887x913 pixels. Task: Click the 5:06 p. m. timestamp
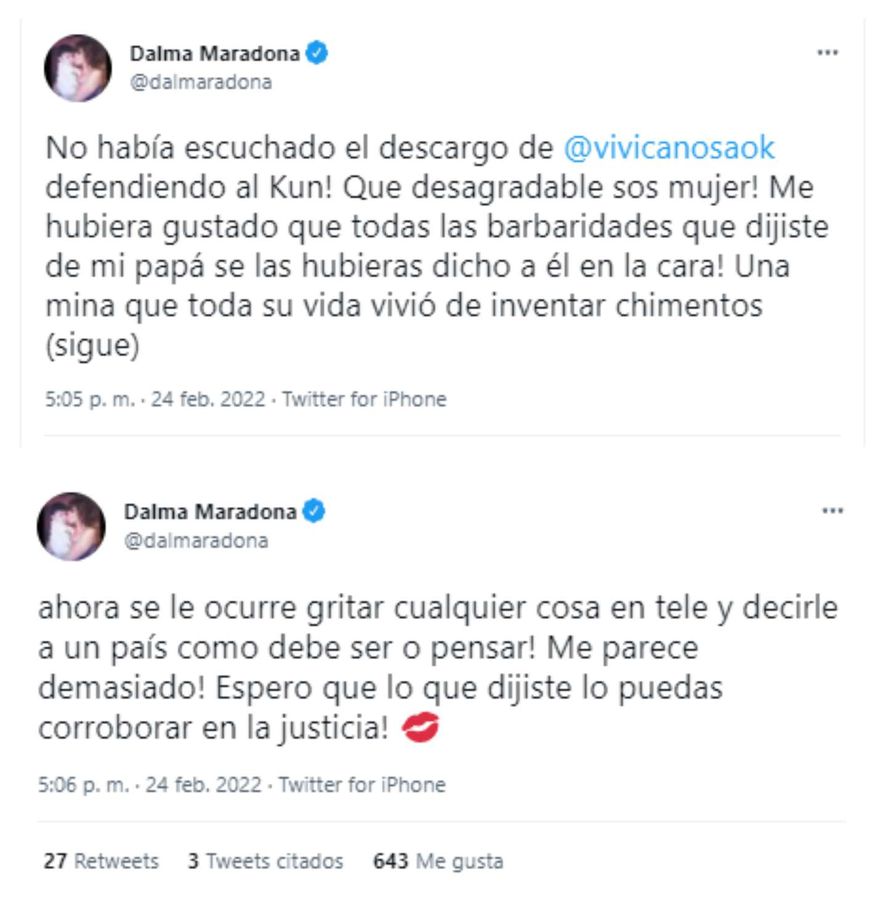83,785
